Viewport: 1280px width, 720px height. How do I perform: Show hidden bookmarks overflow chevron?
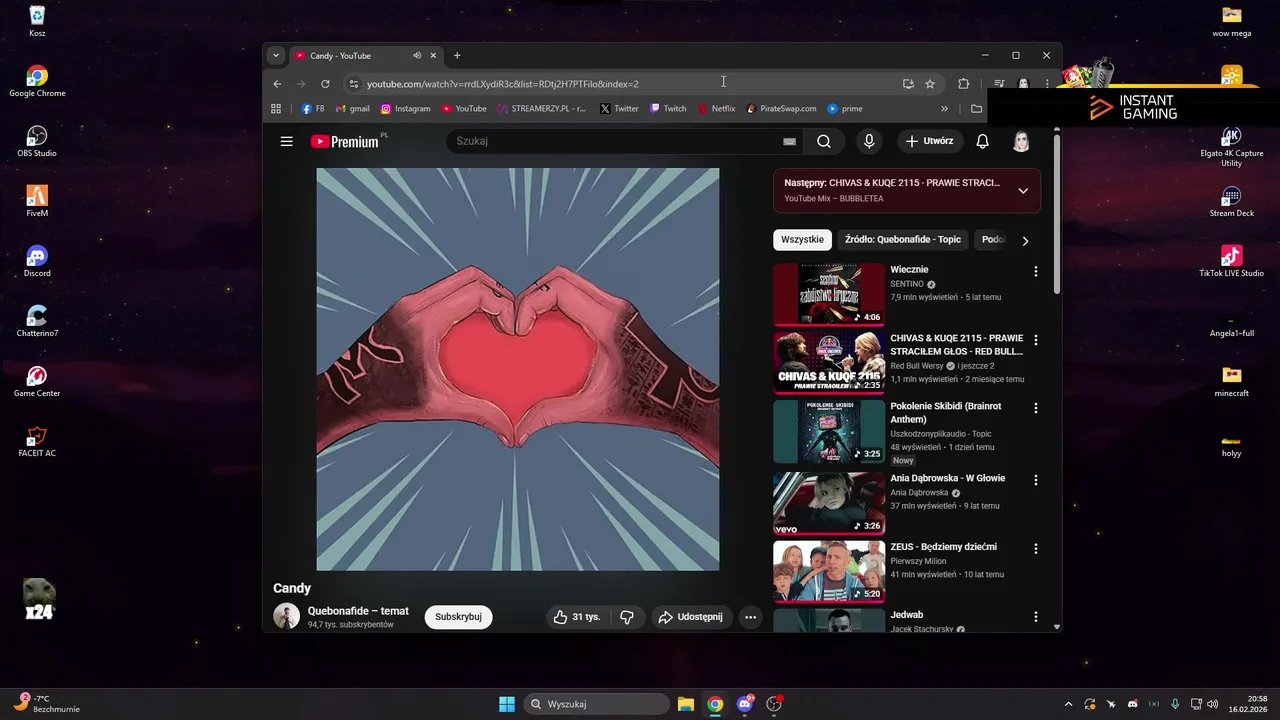click(x=944, y=108)
